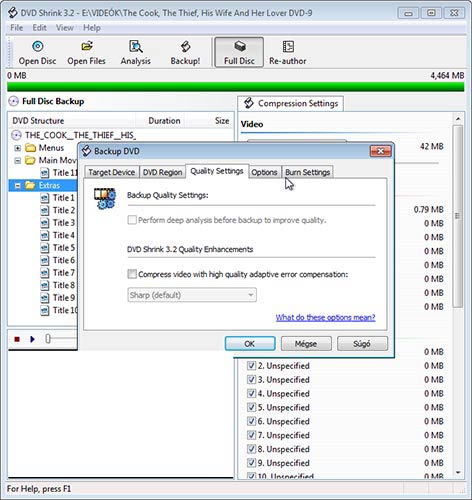Uncheck the 2. Unspecified stream
The width and height of the screenshot is (472, 500).
251,366
